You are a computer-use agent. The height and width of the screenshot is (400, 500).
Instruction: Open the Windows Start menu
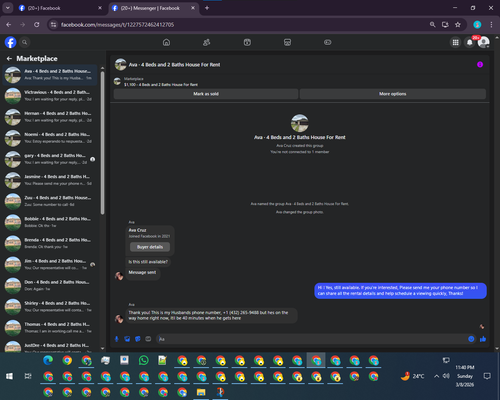[x=9, y=376]
